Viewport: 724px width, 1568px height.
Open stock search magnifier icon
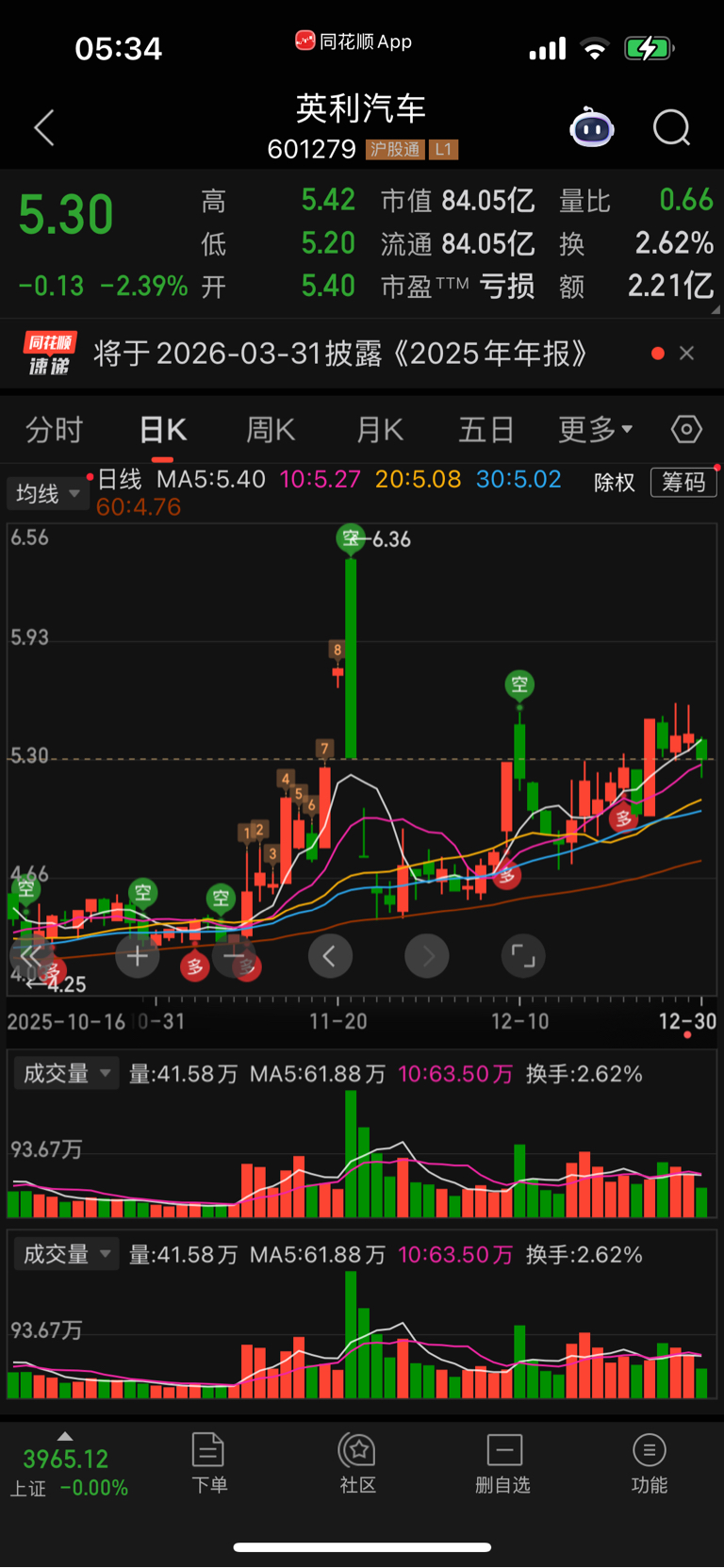click(671, 128)
